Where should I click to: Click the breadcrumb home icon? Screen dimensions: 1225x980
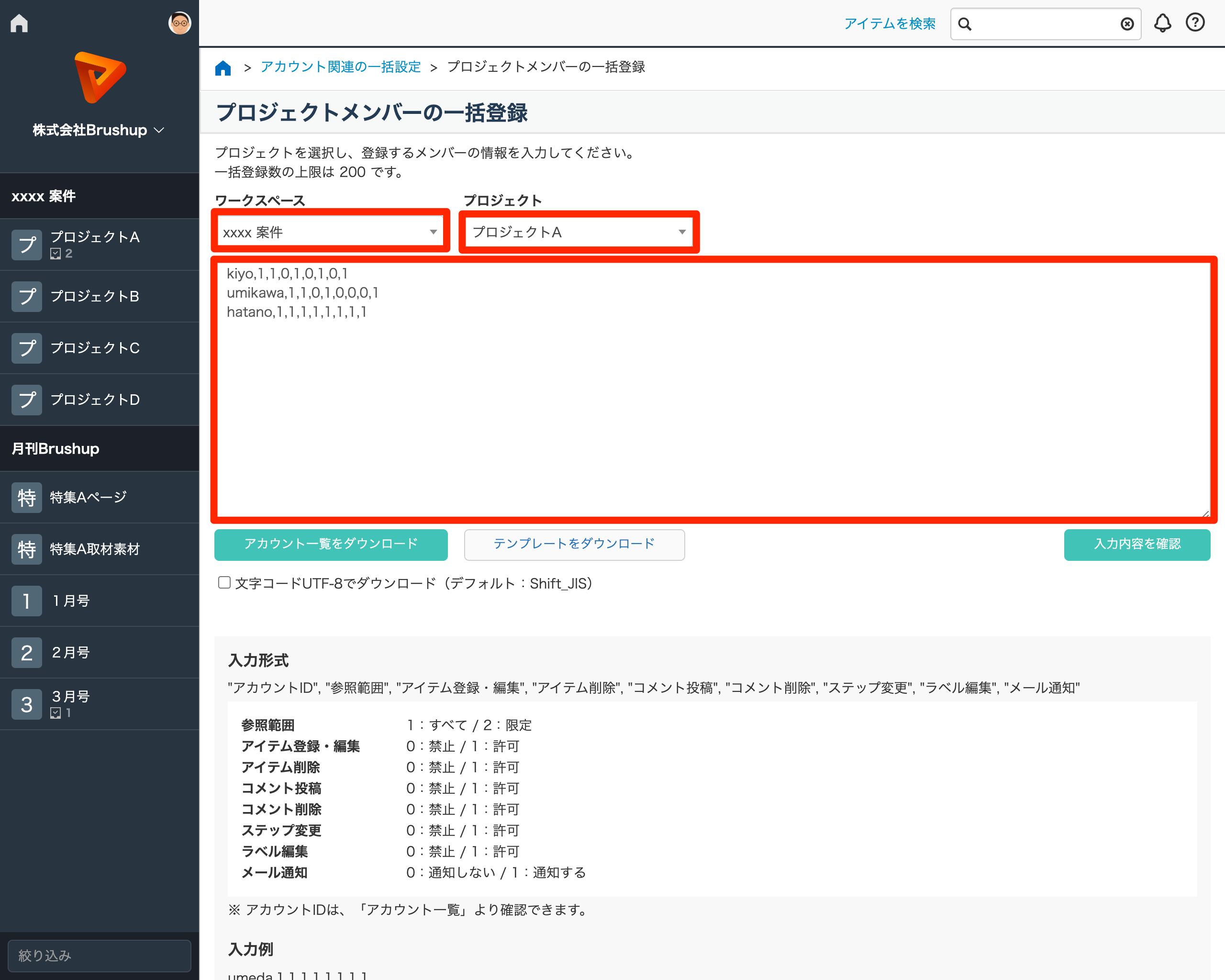pos(223,67)
